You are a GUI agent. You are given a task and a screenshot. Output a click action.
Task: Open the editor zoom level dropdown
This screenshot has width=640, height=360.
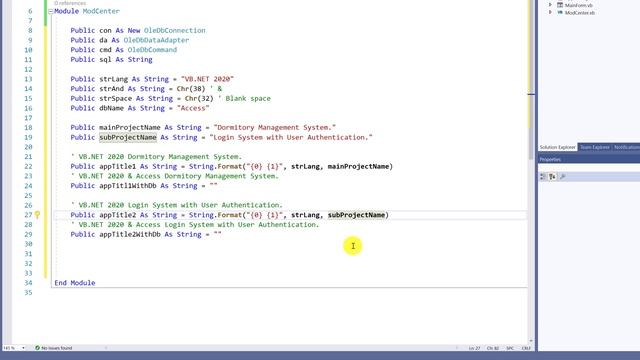pyautogui.click(x=23, y=348)
